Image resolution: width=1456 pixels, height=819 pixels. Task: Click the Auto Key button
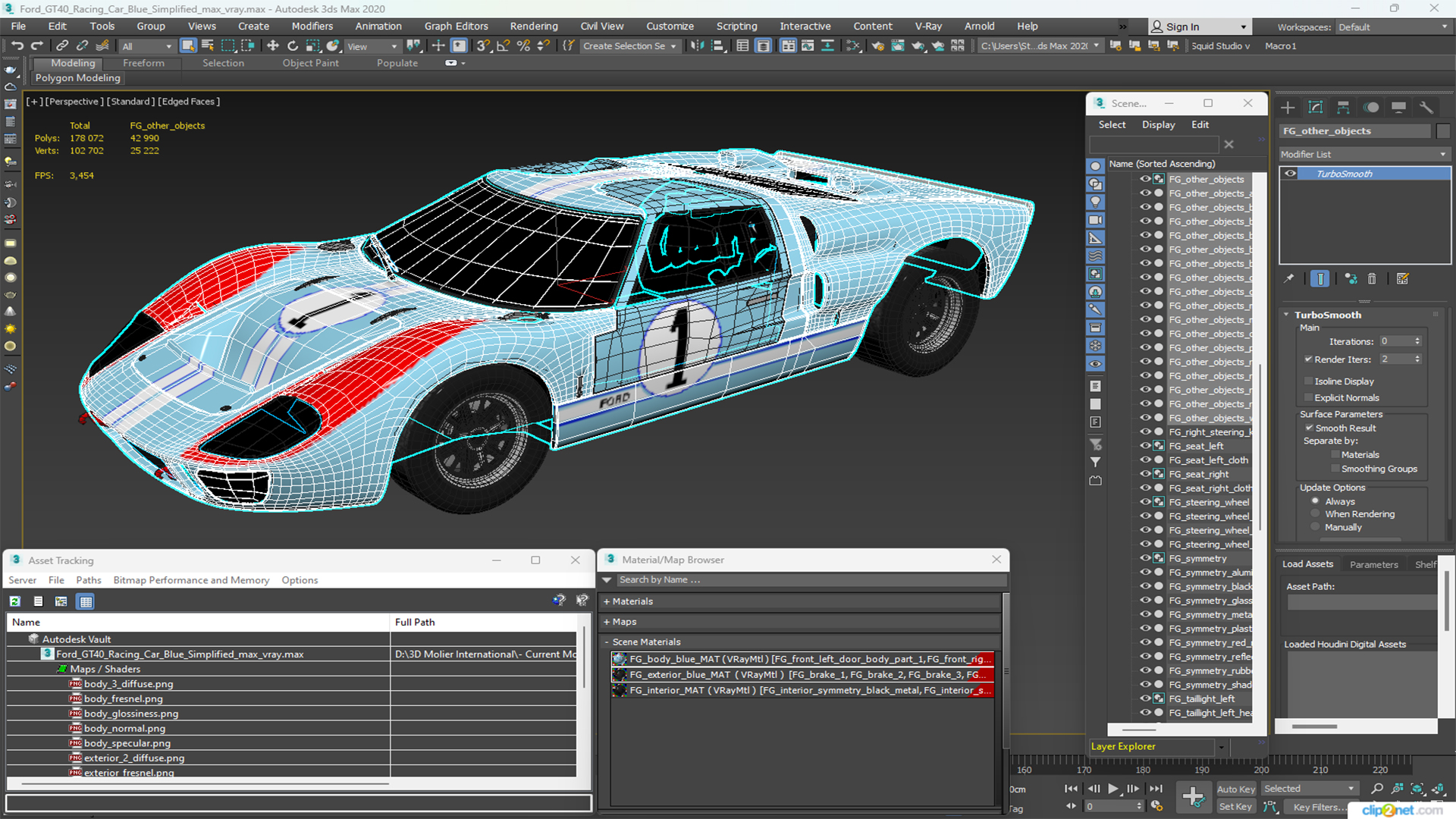tap(1235, 789)
